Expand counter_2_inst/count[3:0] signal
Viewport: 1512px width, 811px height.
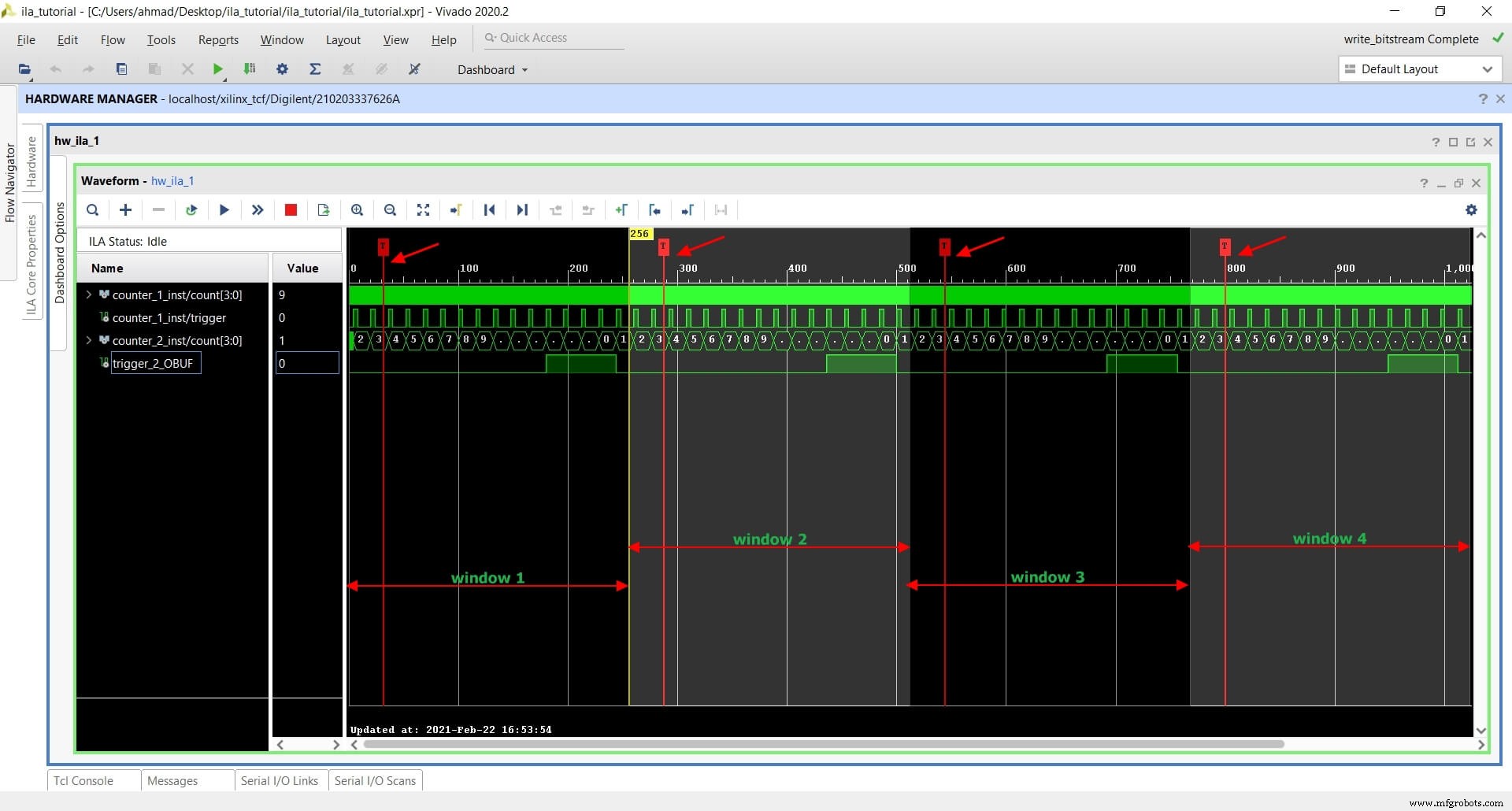pos(88,340)
